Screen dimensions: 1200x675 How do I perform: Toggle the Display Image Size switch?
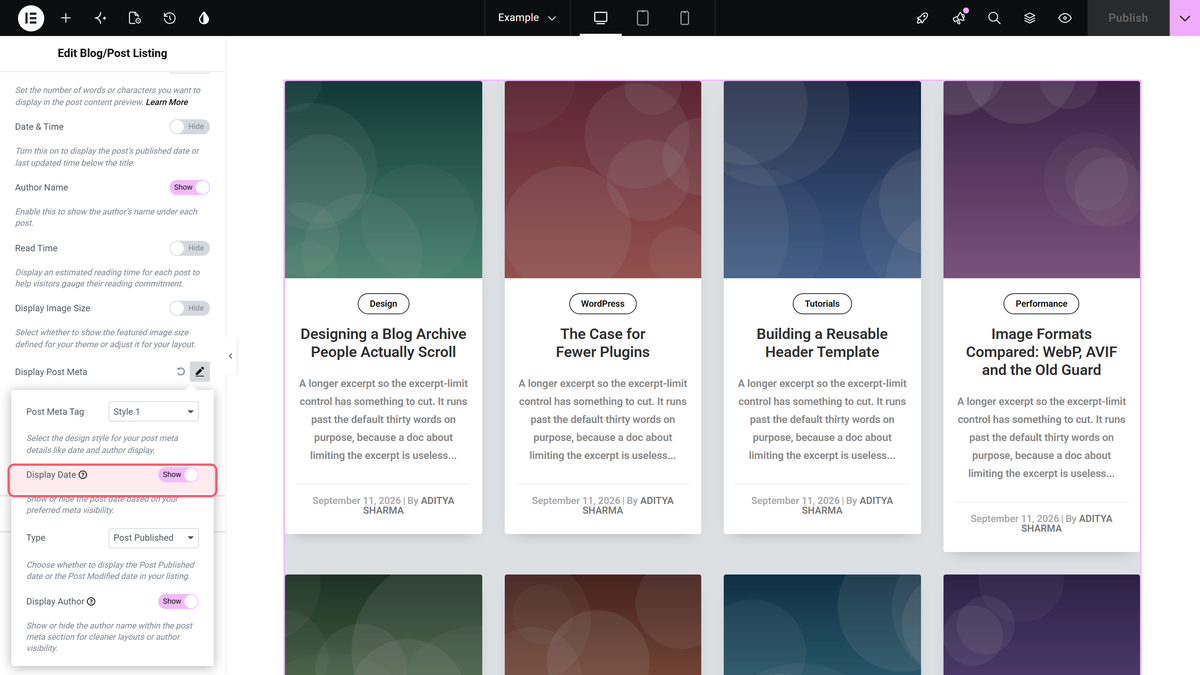[x=189, y=308]
